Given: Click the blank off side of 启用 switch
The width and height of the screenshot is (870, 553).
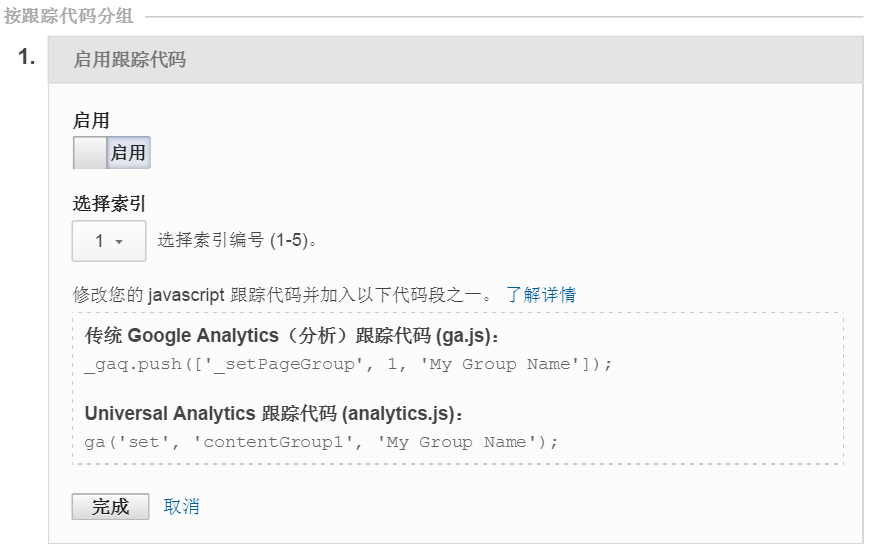Looking at the screenshot, I should pyautogui.click(x=89, y=153).
